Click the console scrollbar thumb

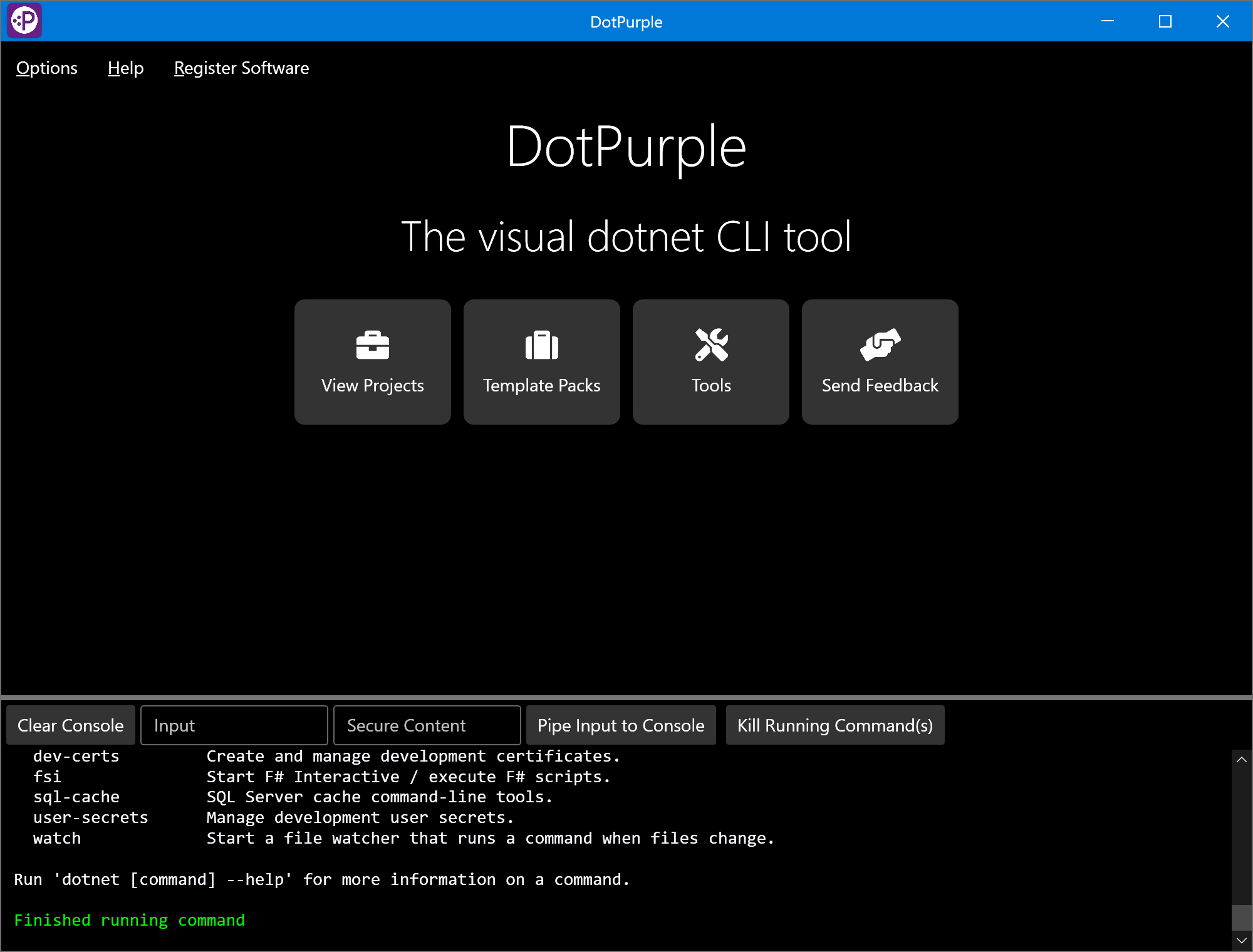[1241, 918]
